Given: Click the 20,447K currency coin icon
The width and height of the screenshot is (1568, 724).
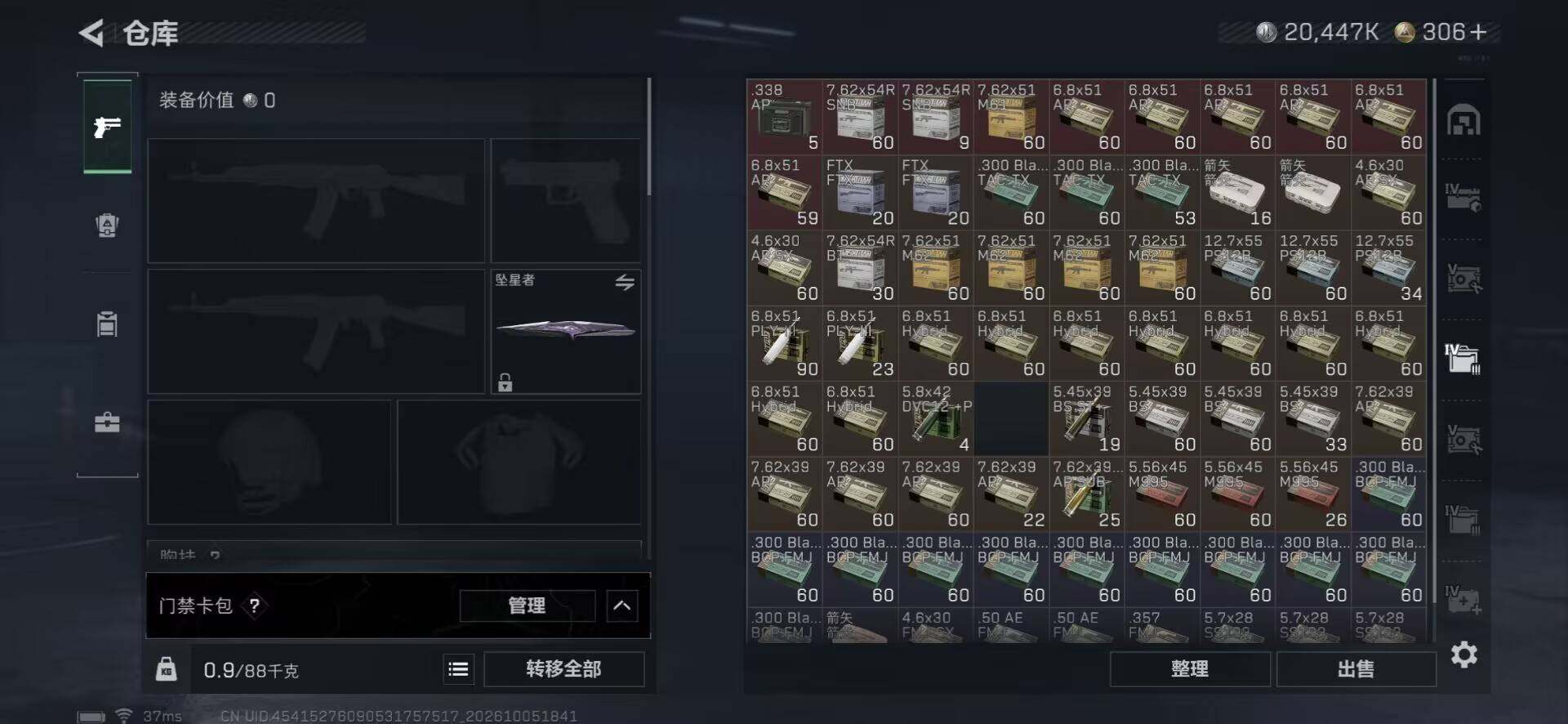Looking at the screenshot, I should [x=1266, y=32].
